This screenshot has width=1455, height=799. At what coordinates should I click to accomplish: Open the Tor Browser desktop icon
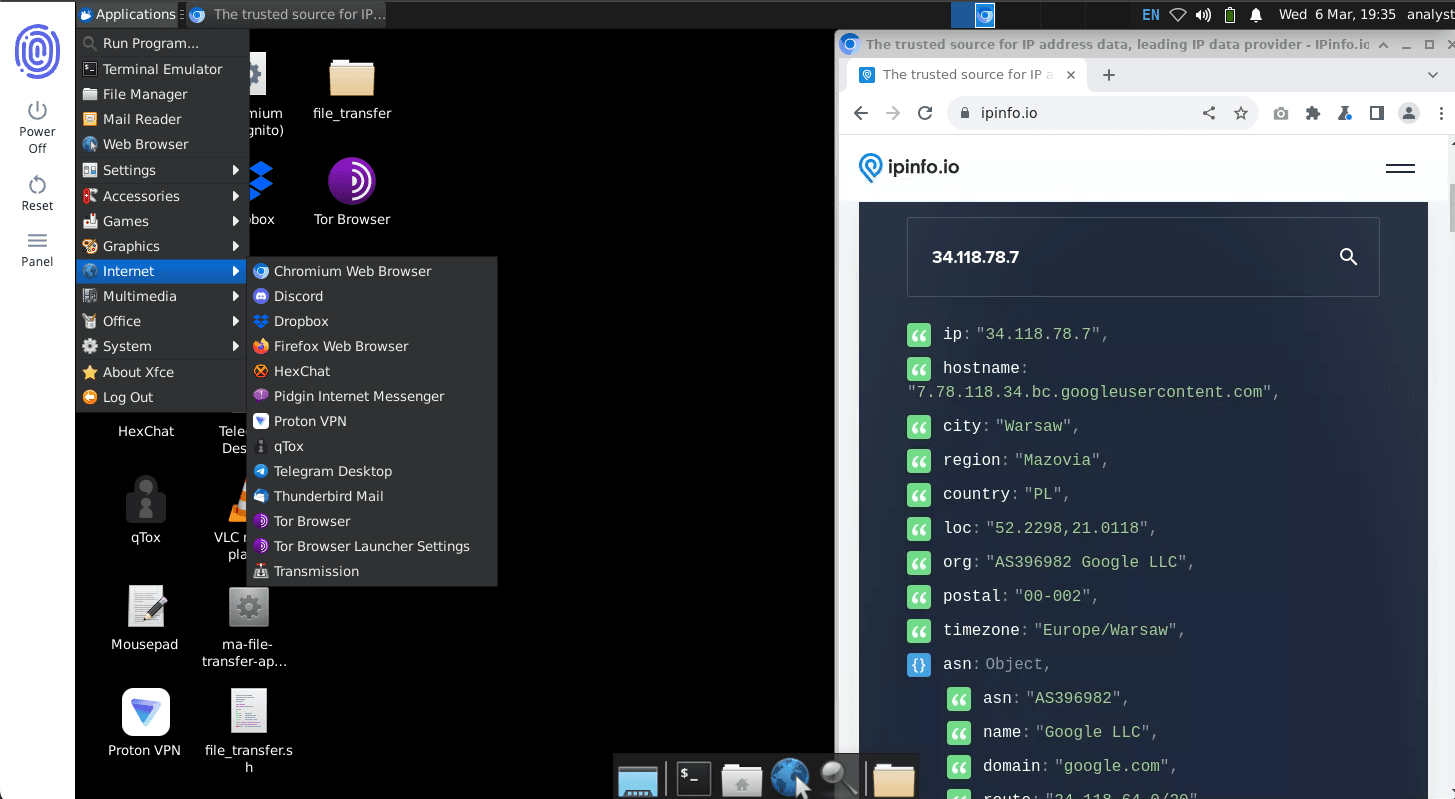click(x=351, y=182)
